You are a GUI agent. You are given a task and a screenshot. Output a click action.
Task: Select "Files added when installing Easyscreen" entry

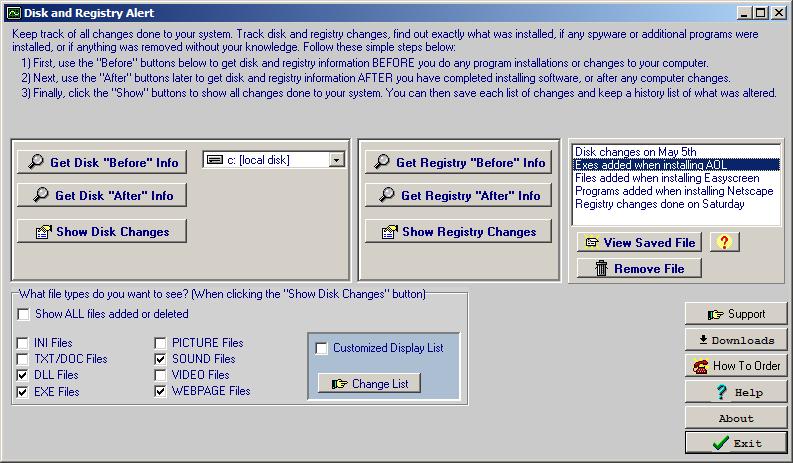[676, 178]
